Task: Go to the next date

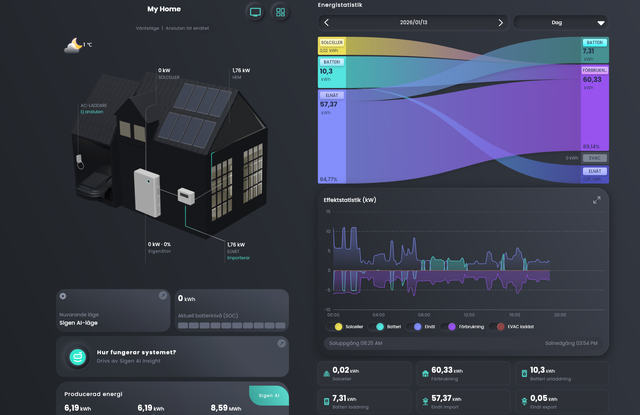Action: tap(500, 23)
